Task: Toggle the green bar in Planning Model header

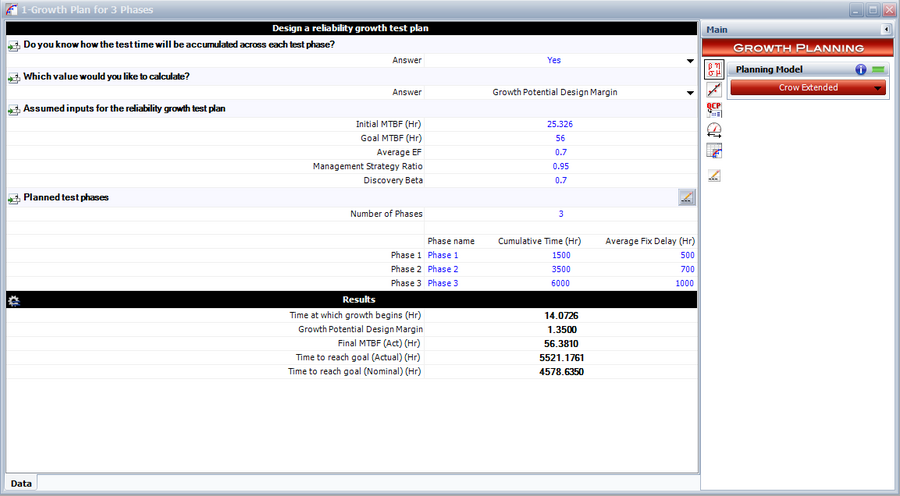Action: coord(878,70)
